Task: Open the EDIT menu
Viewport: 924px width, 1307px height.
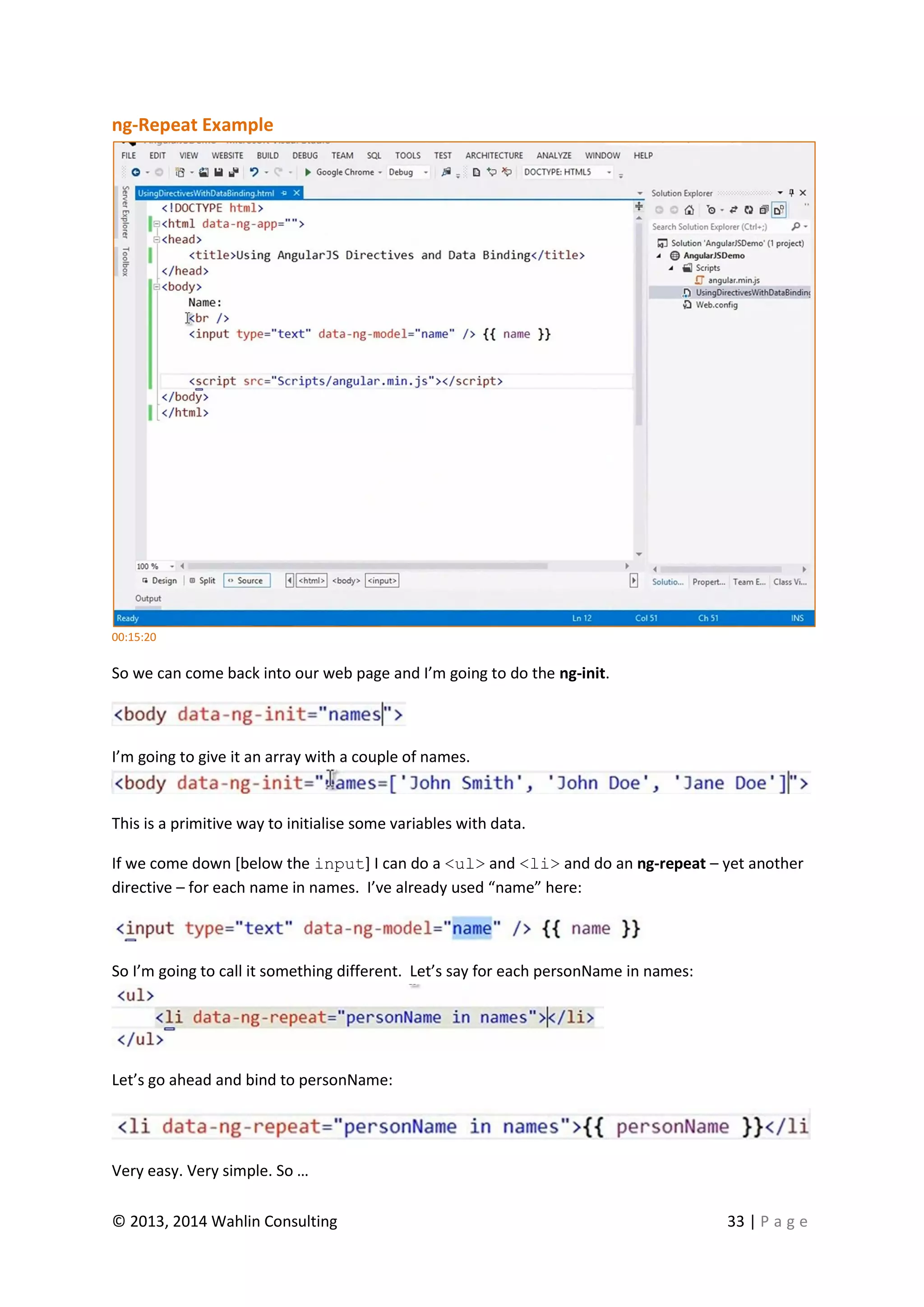Action: point(157,155)
